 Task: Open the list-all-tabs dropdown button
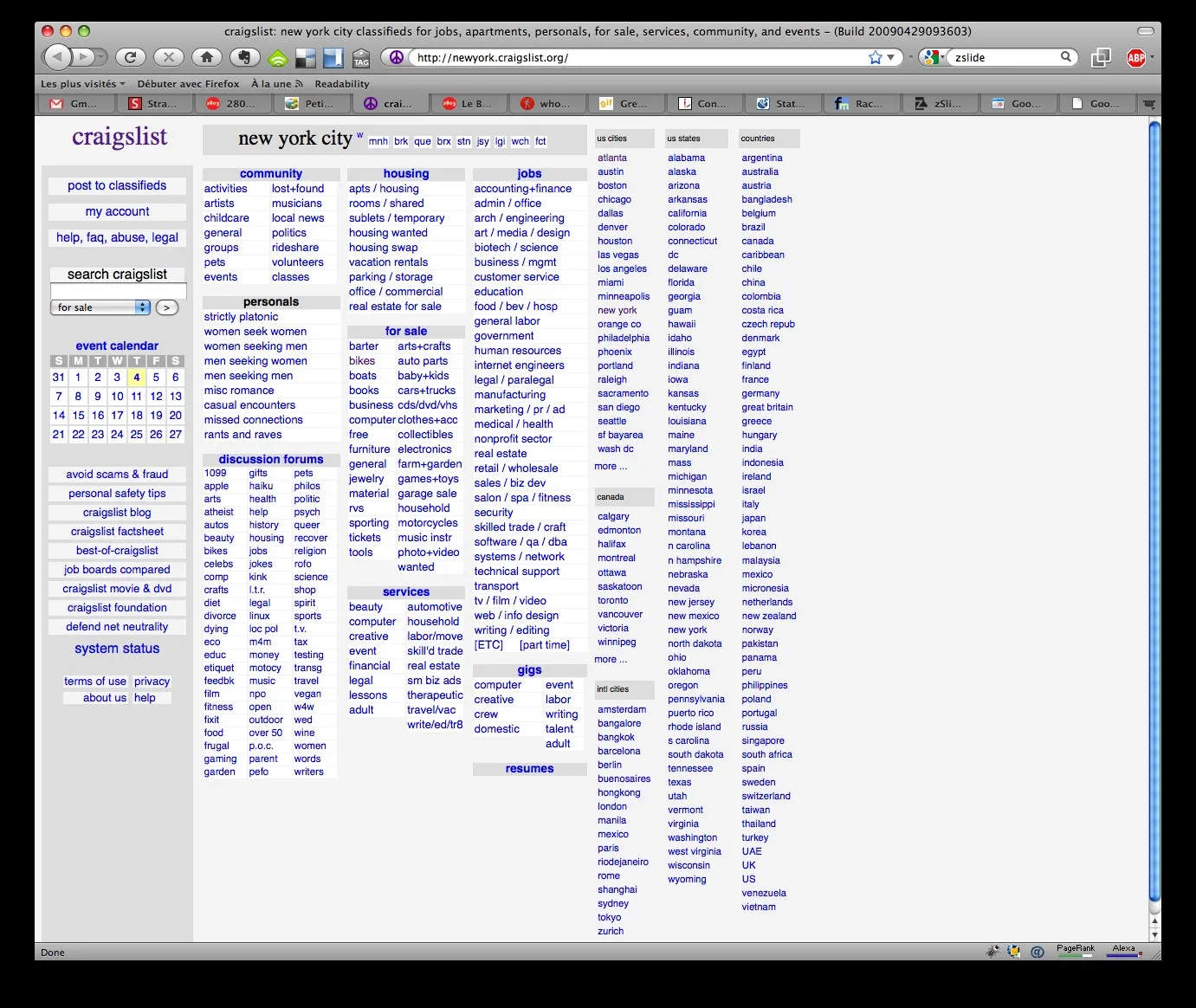click(1149, 104)
